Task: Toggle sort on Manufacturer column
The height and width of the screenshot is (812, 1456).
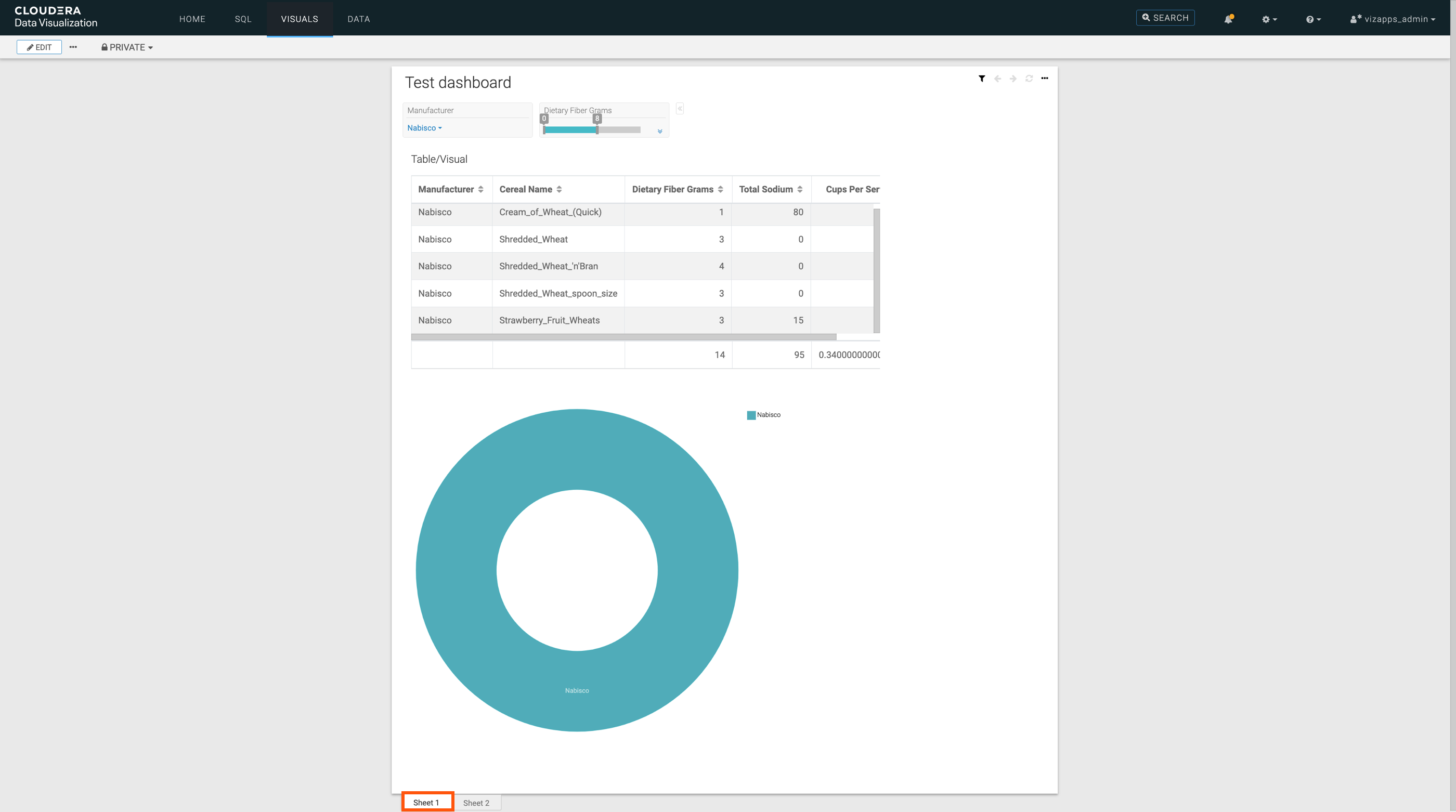Action: 480,189
